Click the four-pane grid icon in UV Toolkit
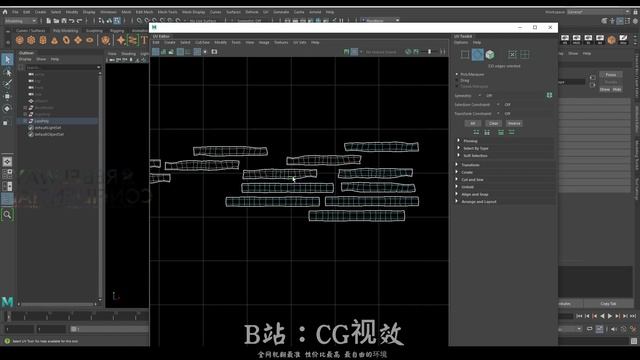The image size is (640, 360). pos(524,54)
